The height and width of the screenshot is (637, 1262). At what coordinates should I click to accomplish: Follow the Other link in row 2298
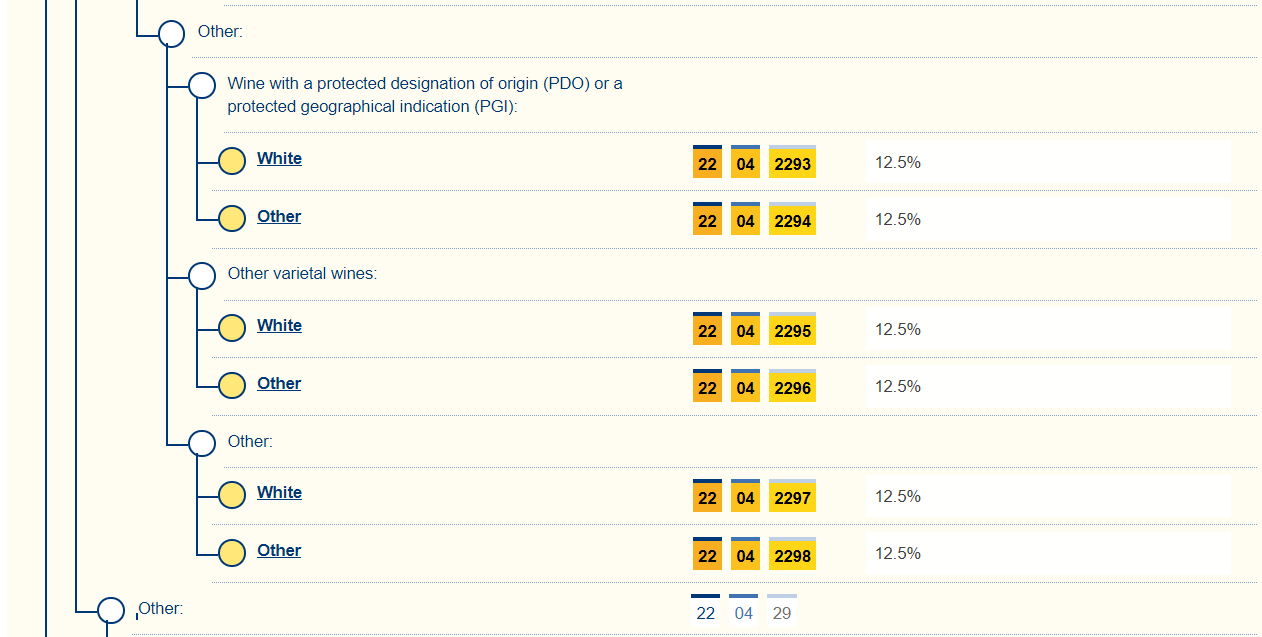(279, 551)
